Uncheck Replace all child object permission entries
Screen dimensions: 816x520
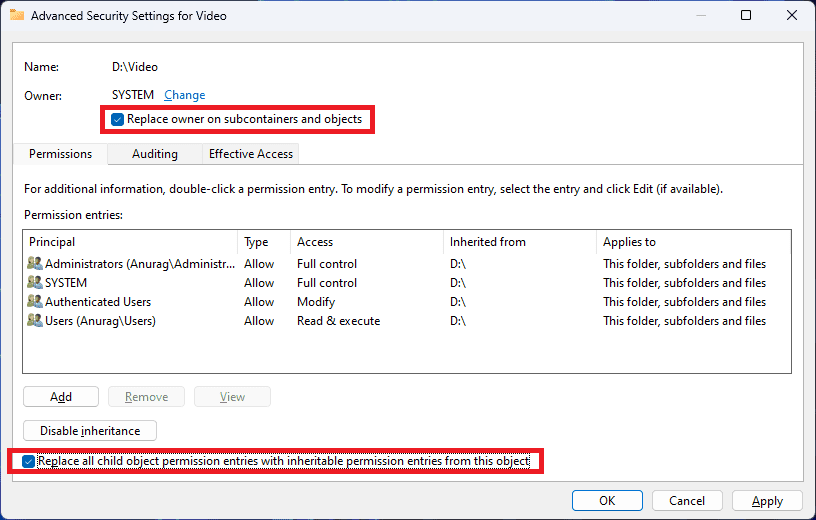(29, 461)
